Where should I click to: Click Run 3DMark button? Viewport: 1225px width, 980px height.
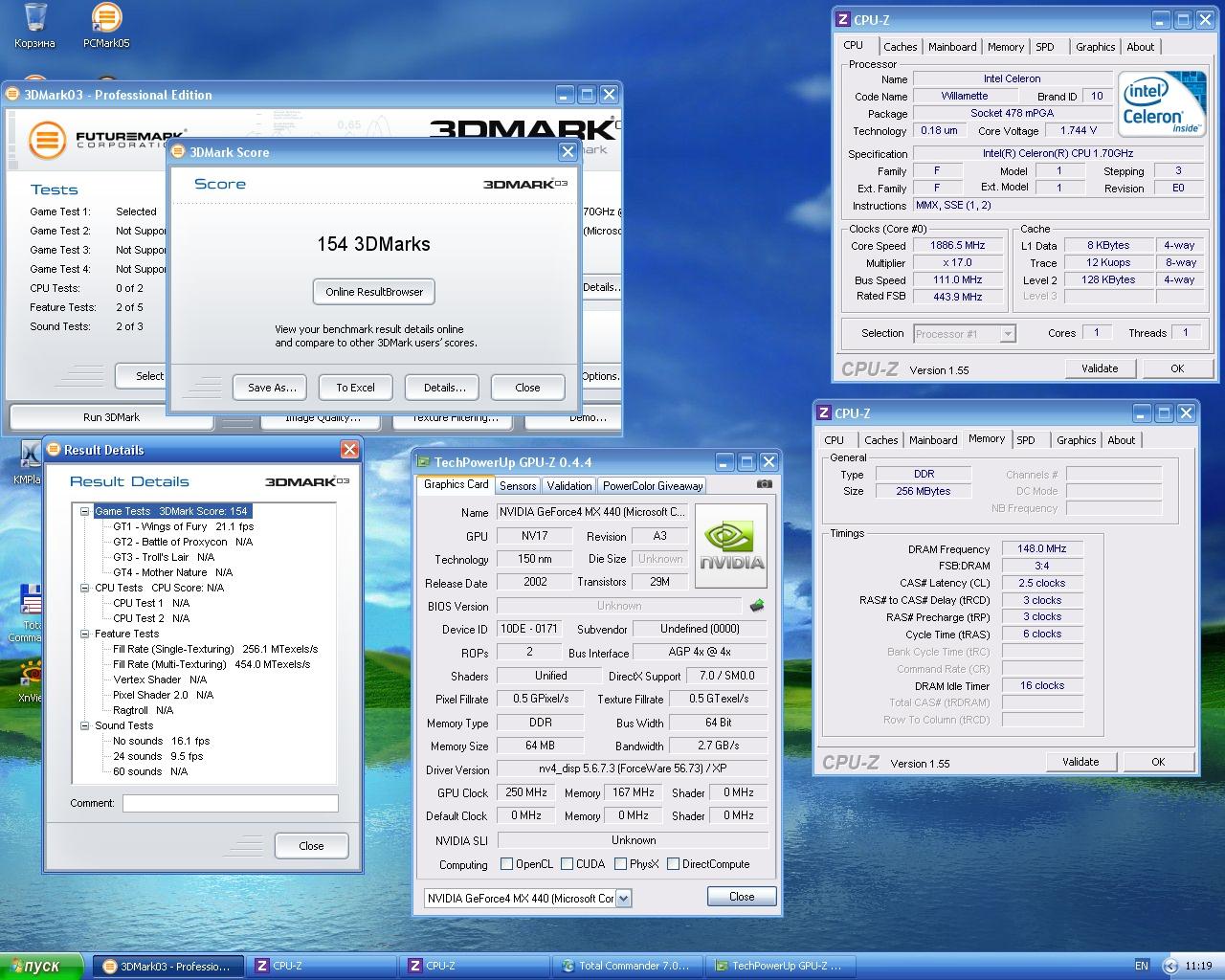click(111, 417)
